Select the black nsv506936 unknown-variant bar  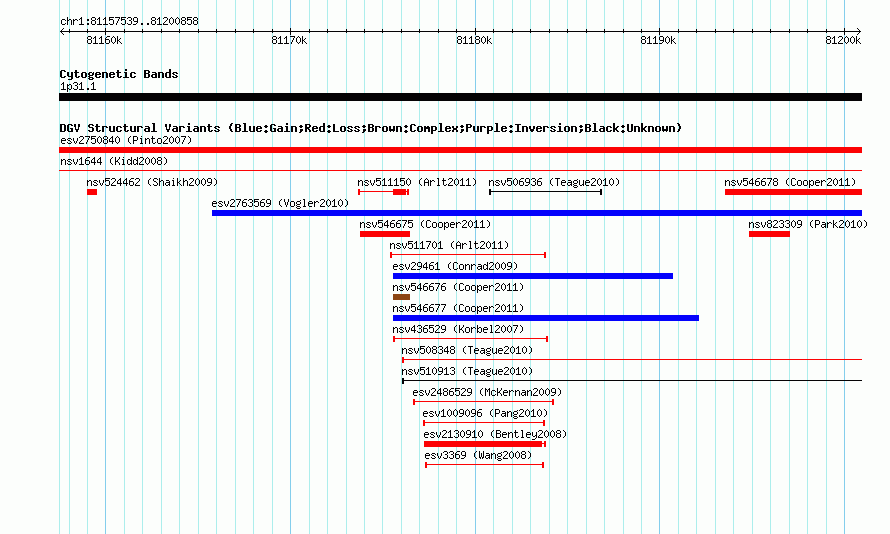coord(545,192)
